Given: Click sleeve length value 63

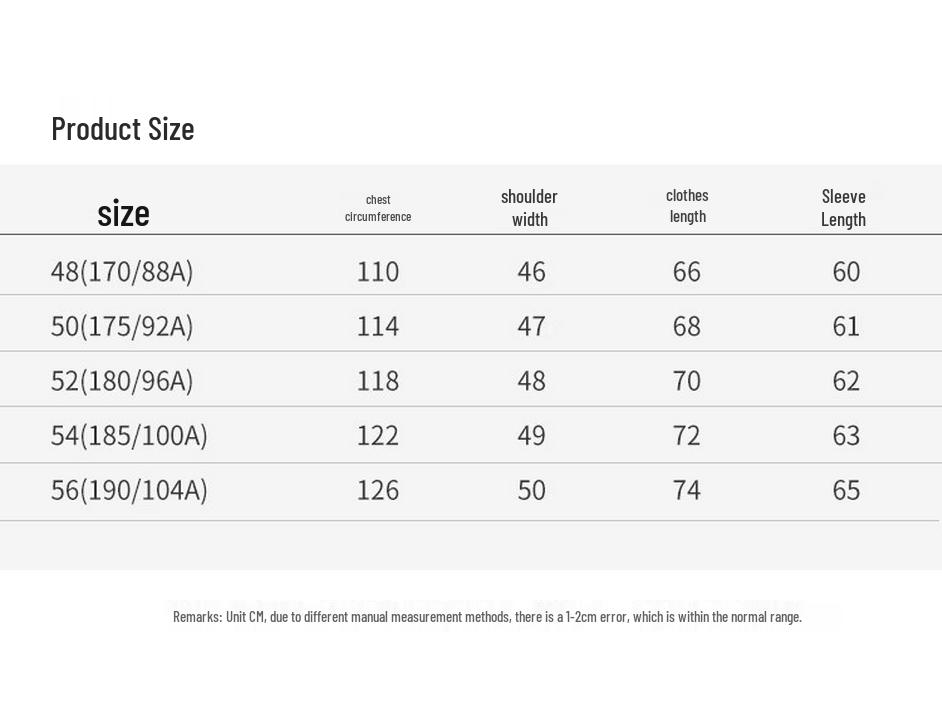Looking at the screenshot, I should coord(846,436).
